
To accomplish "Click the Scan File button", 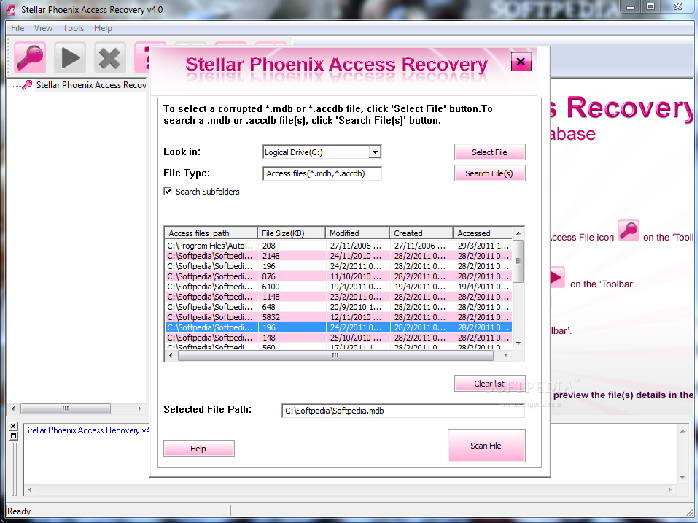I will 487,445.
